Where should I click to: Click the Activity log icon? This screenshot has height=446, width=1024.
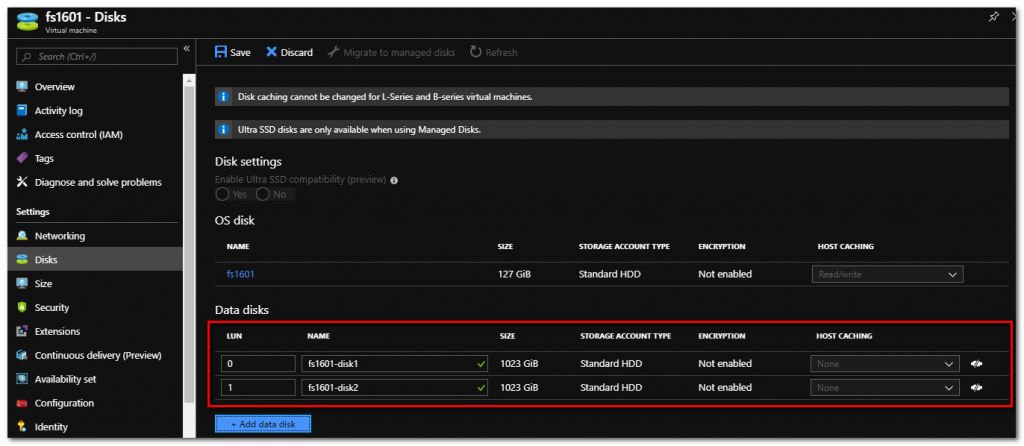point(22,111)
